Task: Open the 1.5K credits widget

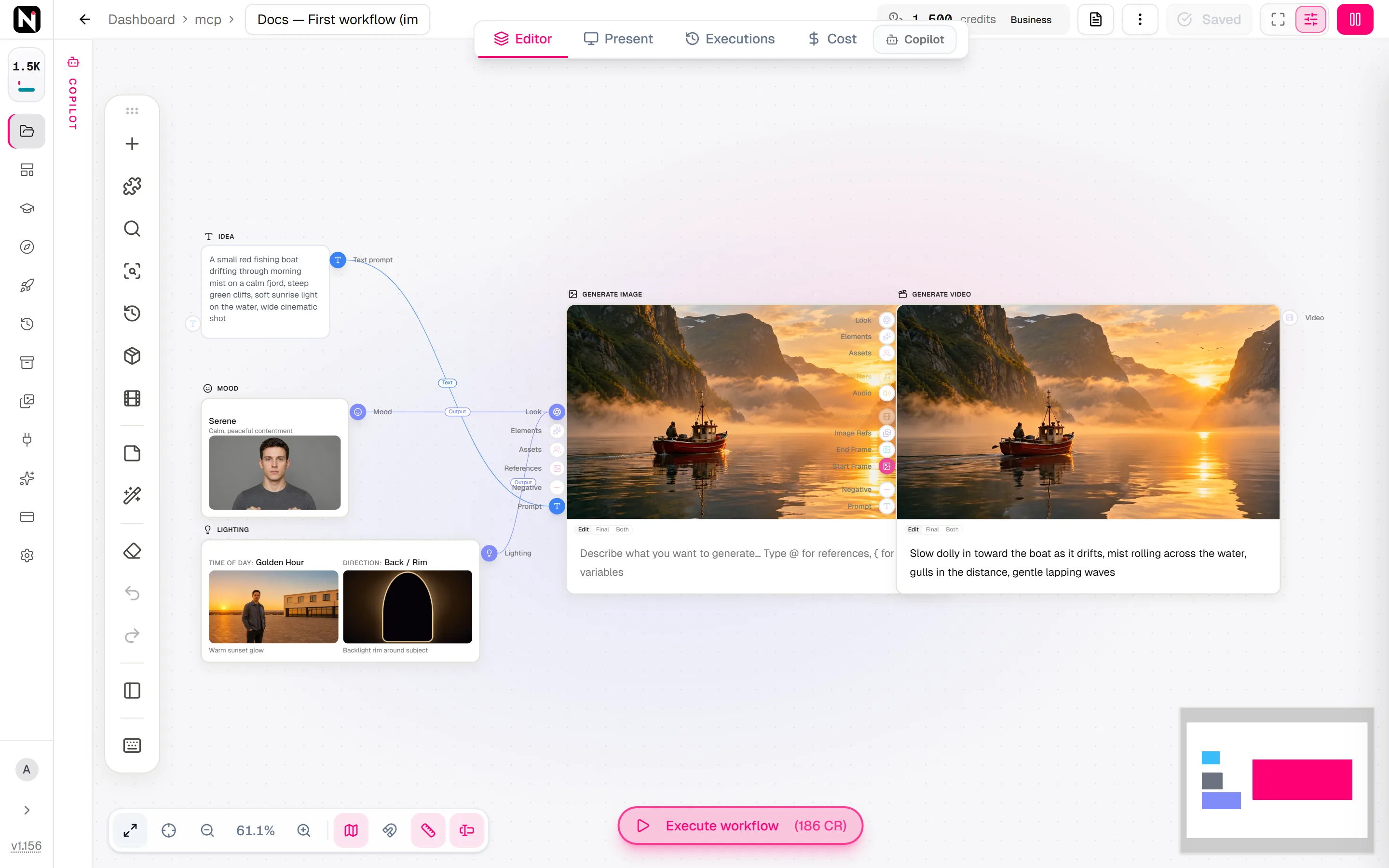Action: pos(27,75)
